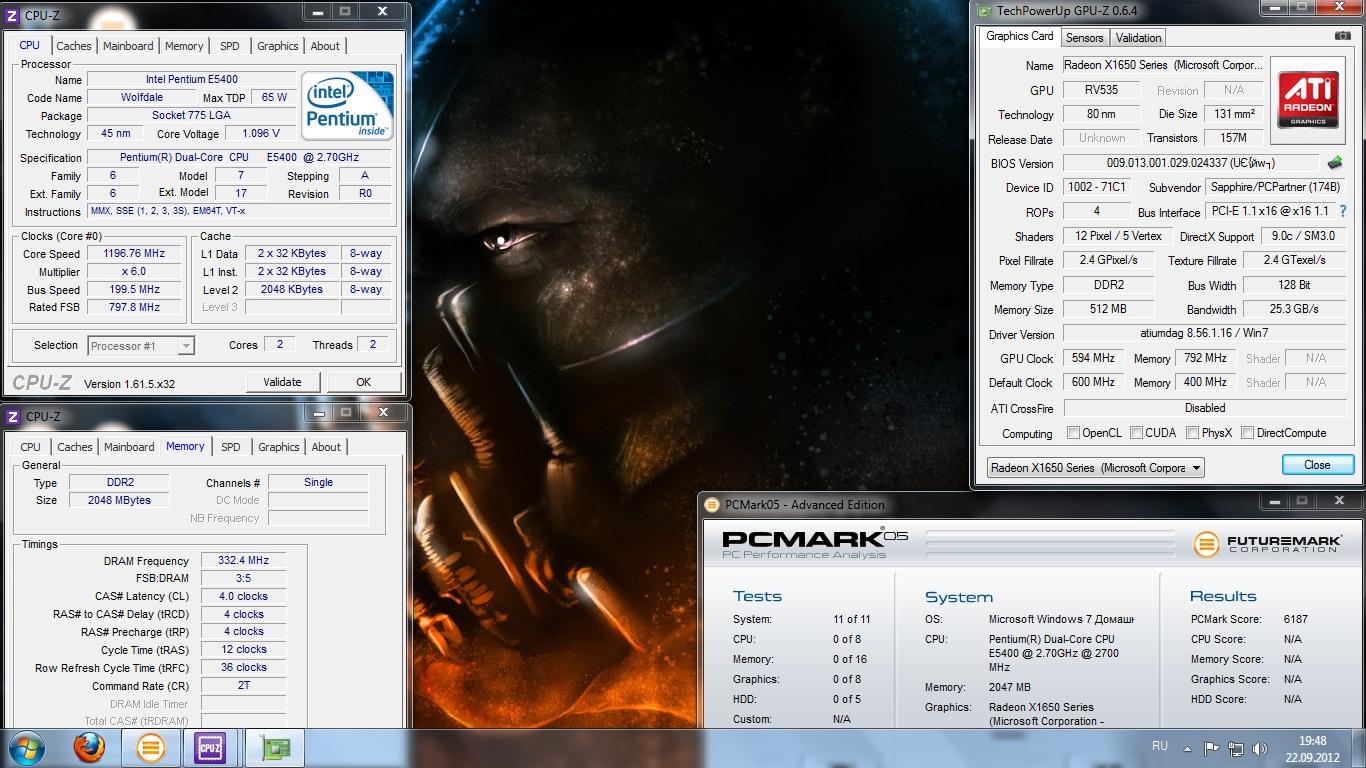Open CPU tab in lower CPU-Z window
This screenshot has width=1366, height=768.
tap(31, 447)
